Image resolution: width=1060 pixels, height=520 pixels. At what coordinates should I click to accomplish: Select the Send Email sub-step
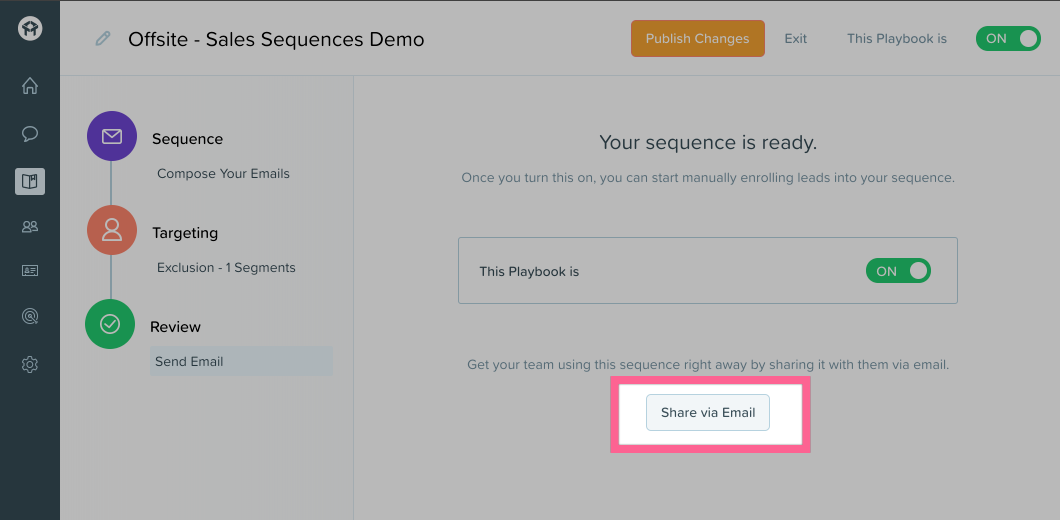[x=241, y=361]
